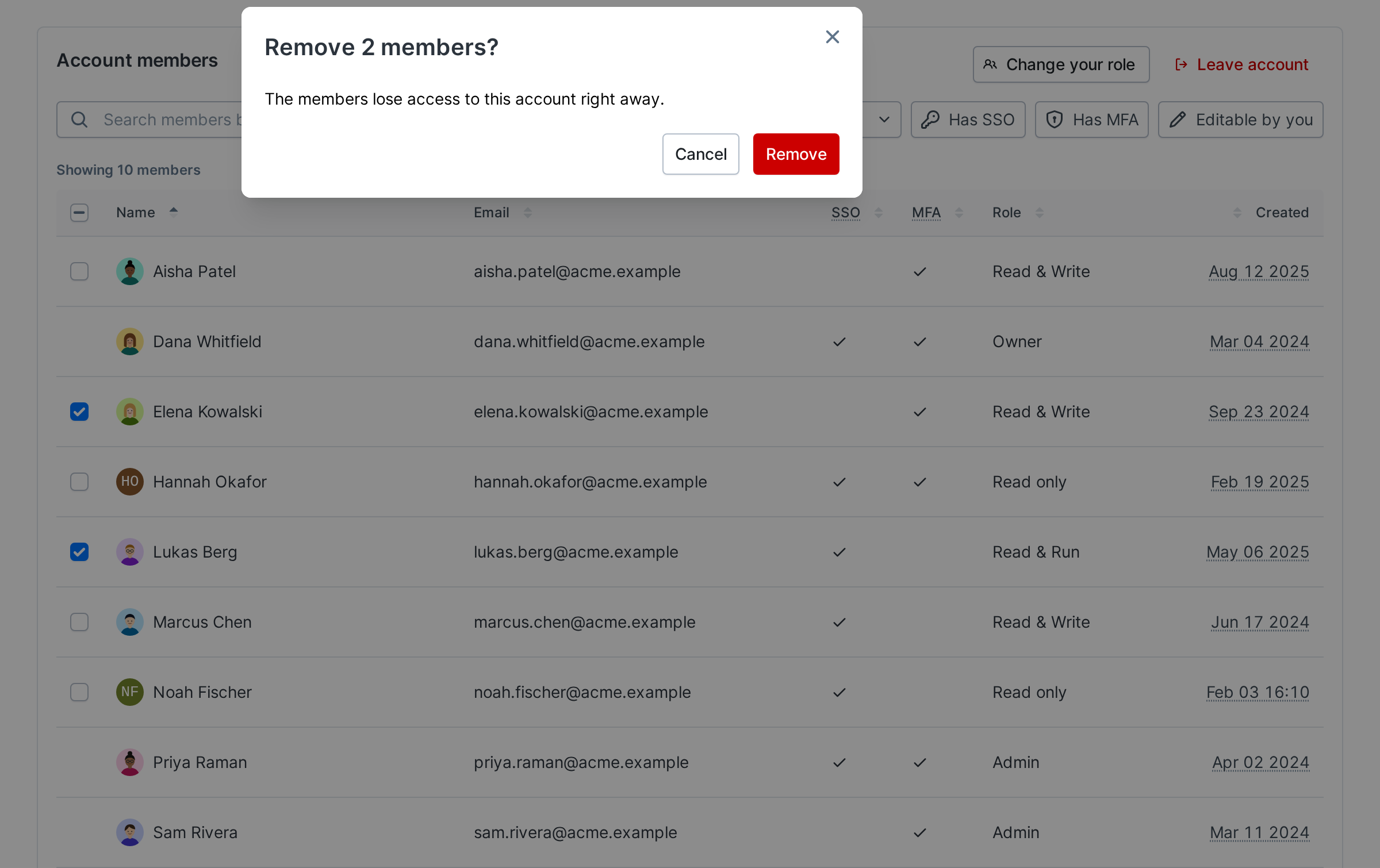1380x868 pixels.
Task: Click the search magnifier icon
Action: [79, 120]
